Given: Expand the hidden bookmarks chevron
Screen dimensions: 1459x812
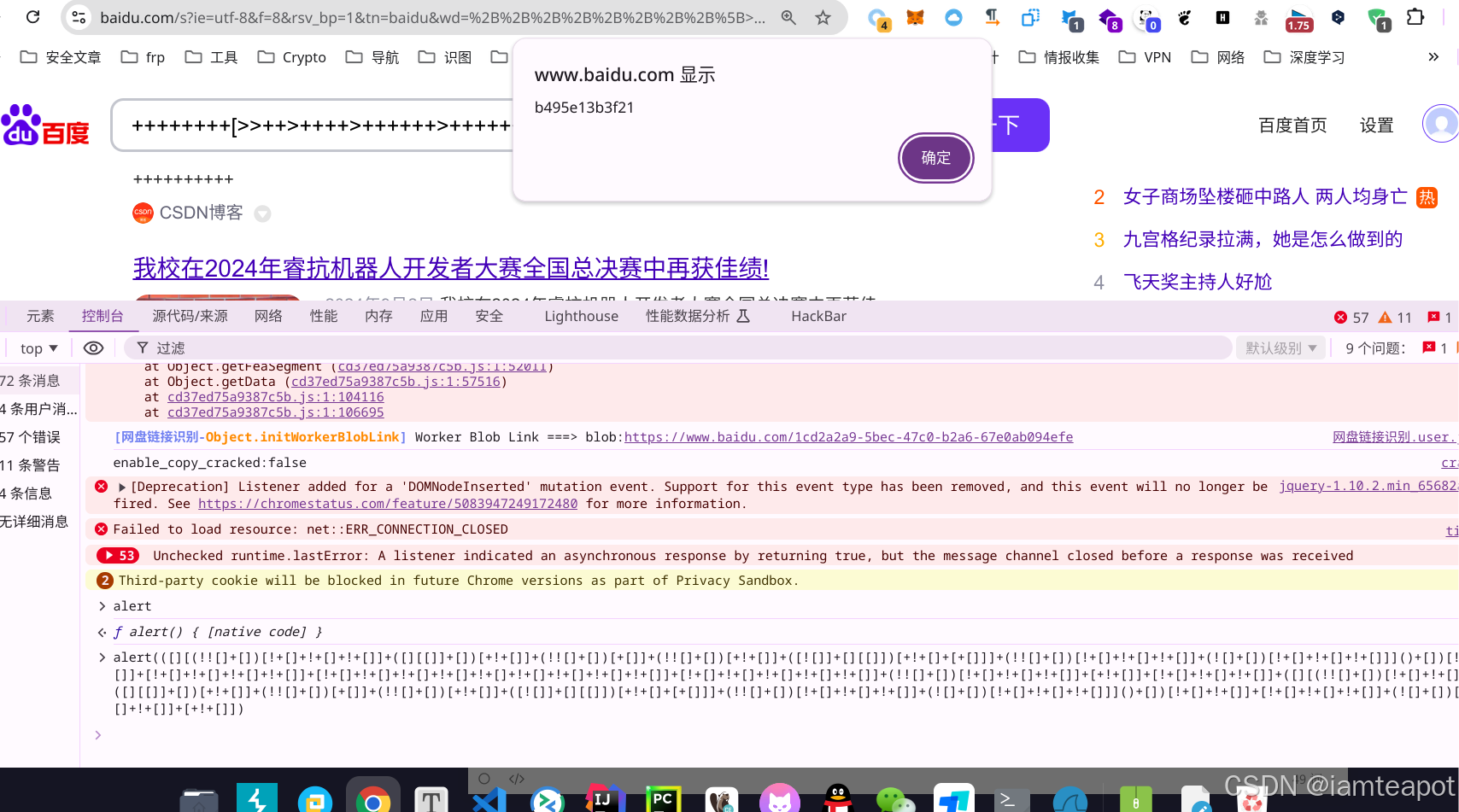Looking at the screenshot, I should pos(1433,57).
